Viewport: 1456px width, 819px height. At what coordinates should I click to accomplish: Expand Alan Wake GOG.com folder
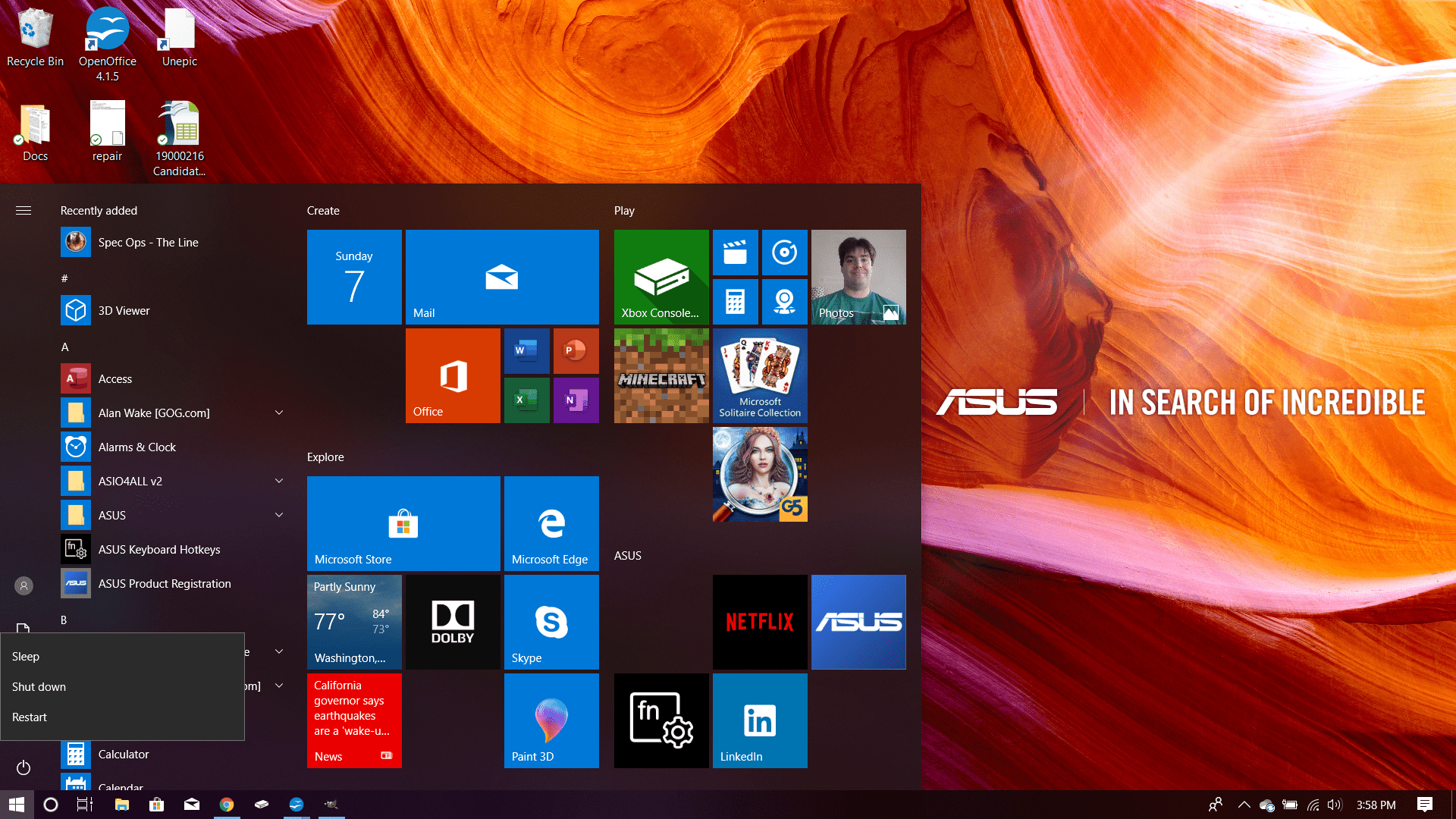point(280,413)
